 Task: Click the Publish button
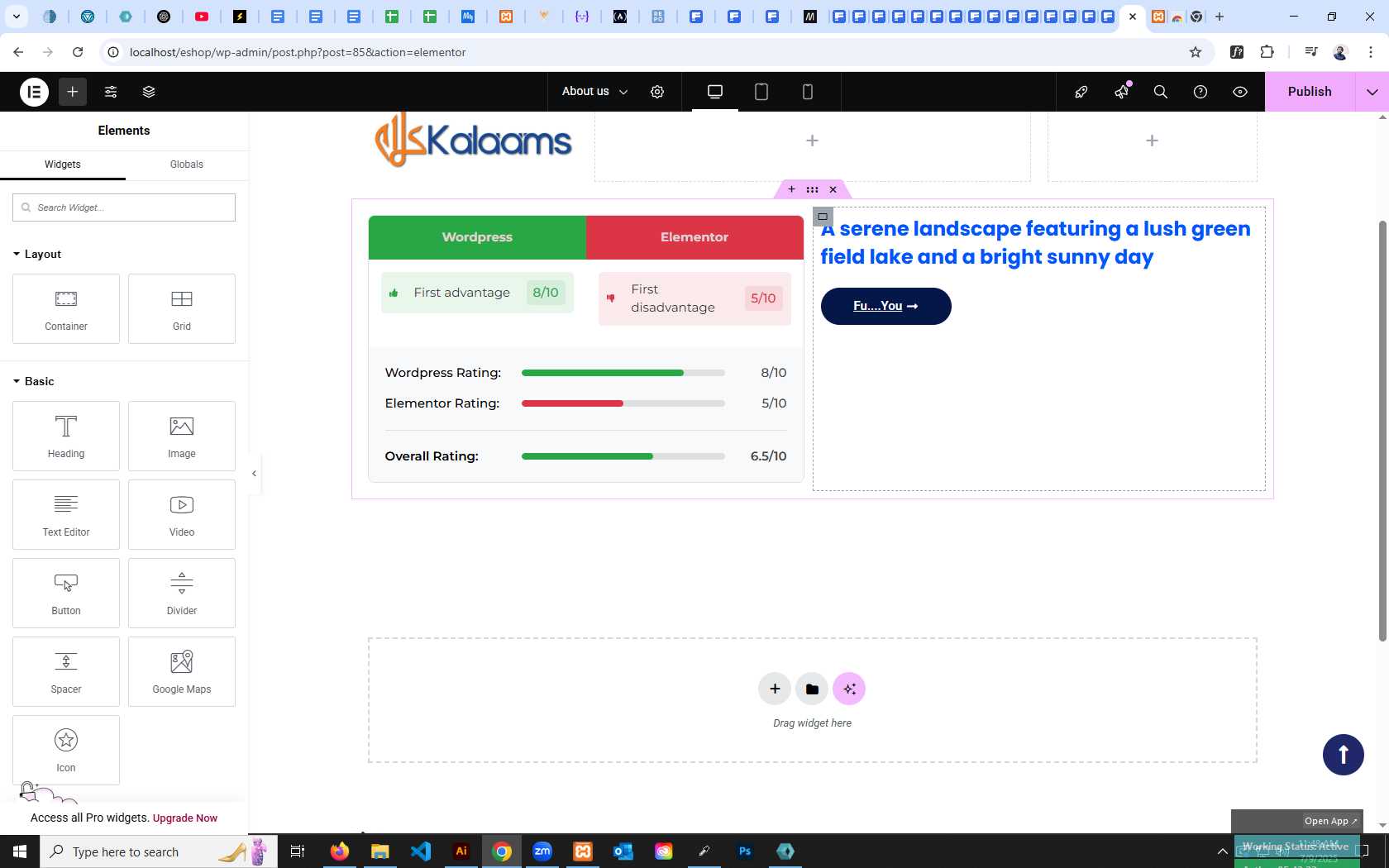coord(1310,92)
